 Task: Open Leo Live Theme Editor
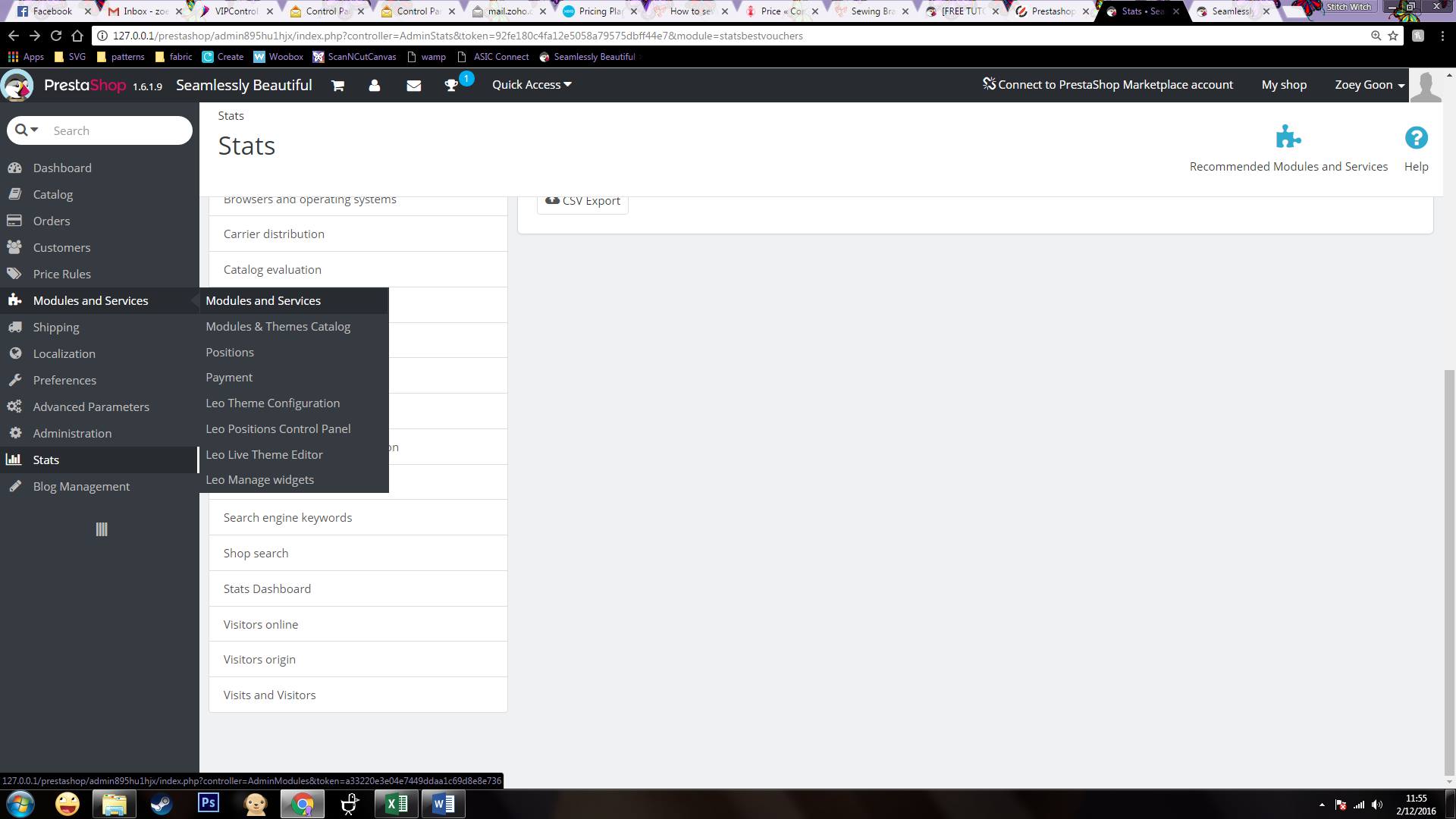tap(265, 455)
